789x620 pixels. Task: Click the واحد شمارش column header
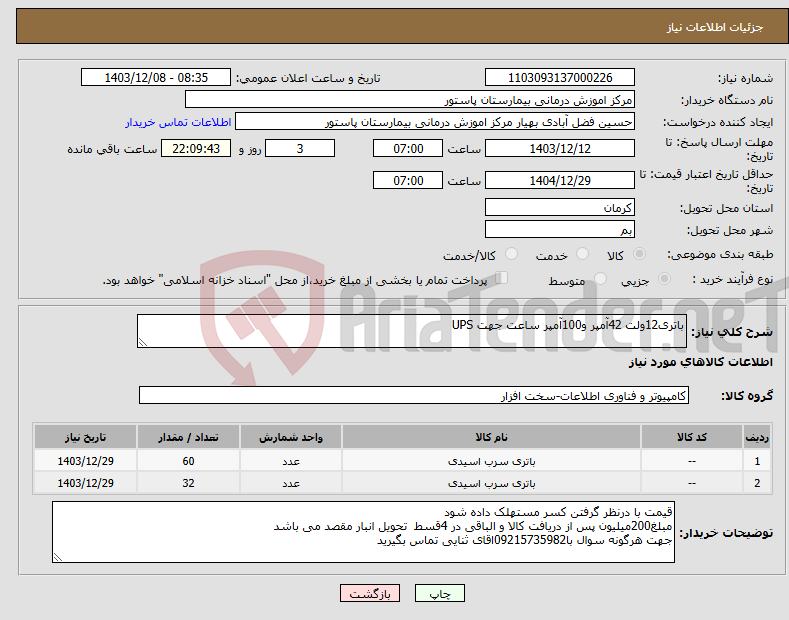[x=291, y=437]
